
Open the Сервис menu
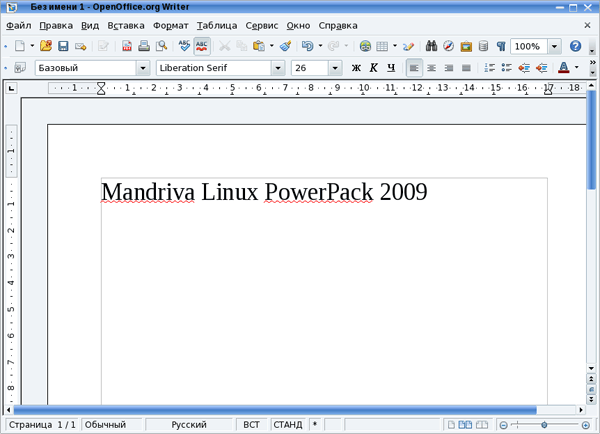click(x=262, y=26)
